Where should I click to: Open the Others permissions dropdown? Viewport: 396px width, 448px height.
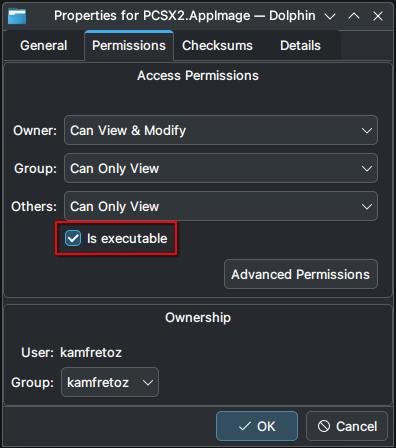tap(221, 206)
